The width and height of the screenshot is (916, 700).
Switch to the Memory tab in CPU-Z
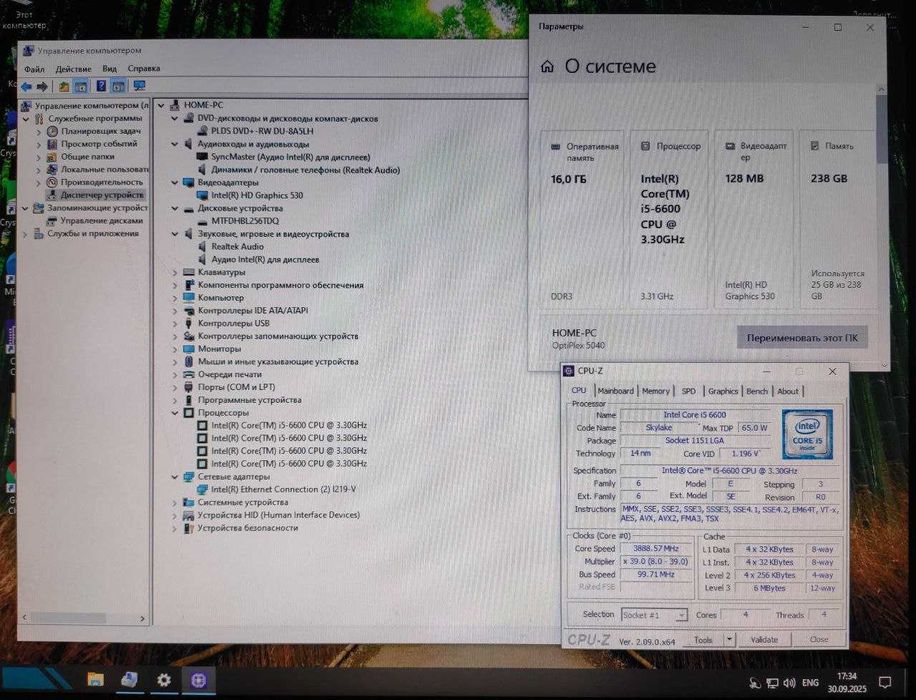655,391
